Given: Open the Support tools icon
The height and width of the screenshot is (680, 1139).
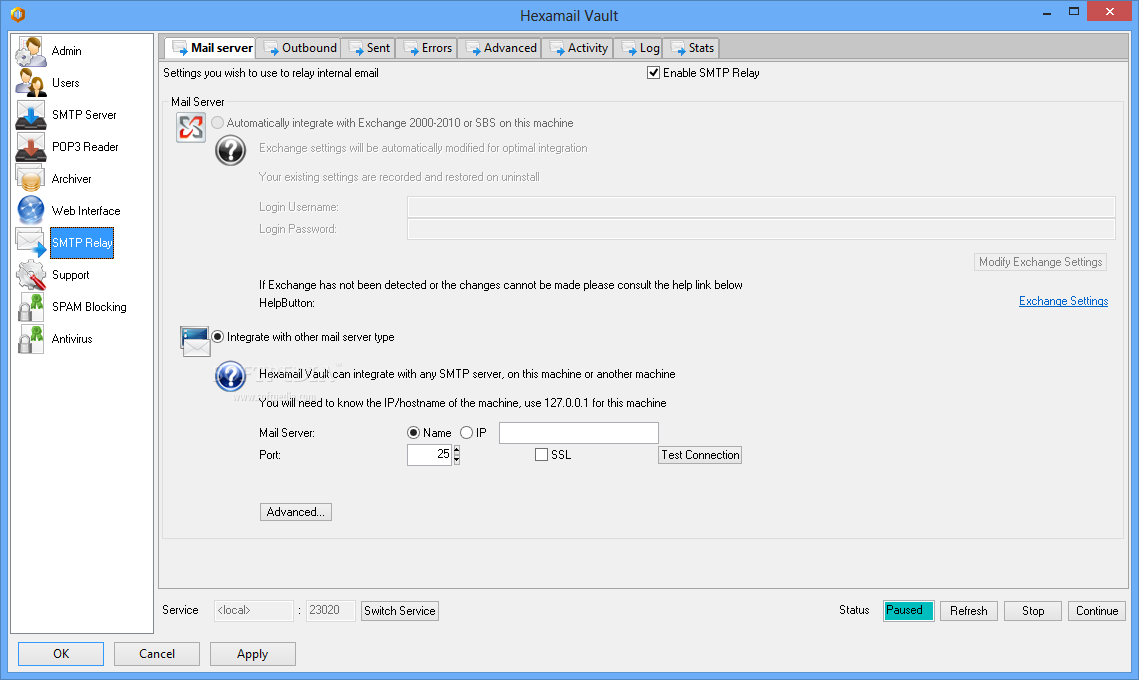Looking at the screenshot, I should coord(31,275).
